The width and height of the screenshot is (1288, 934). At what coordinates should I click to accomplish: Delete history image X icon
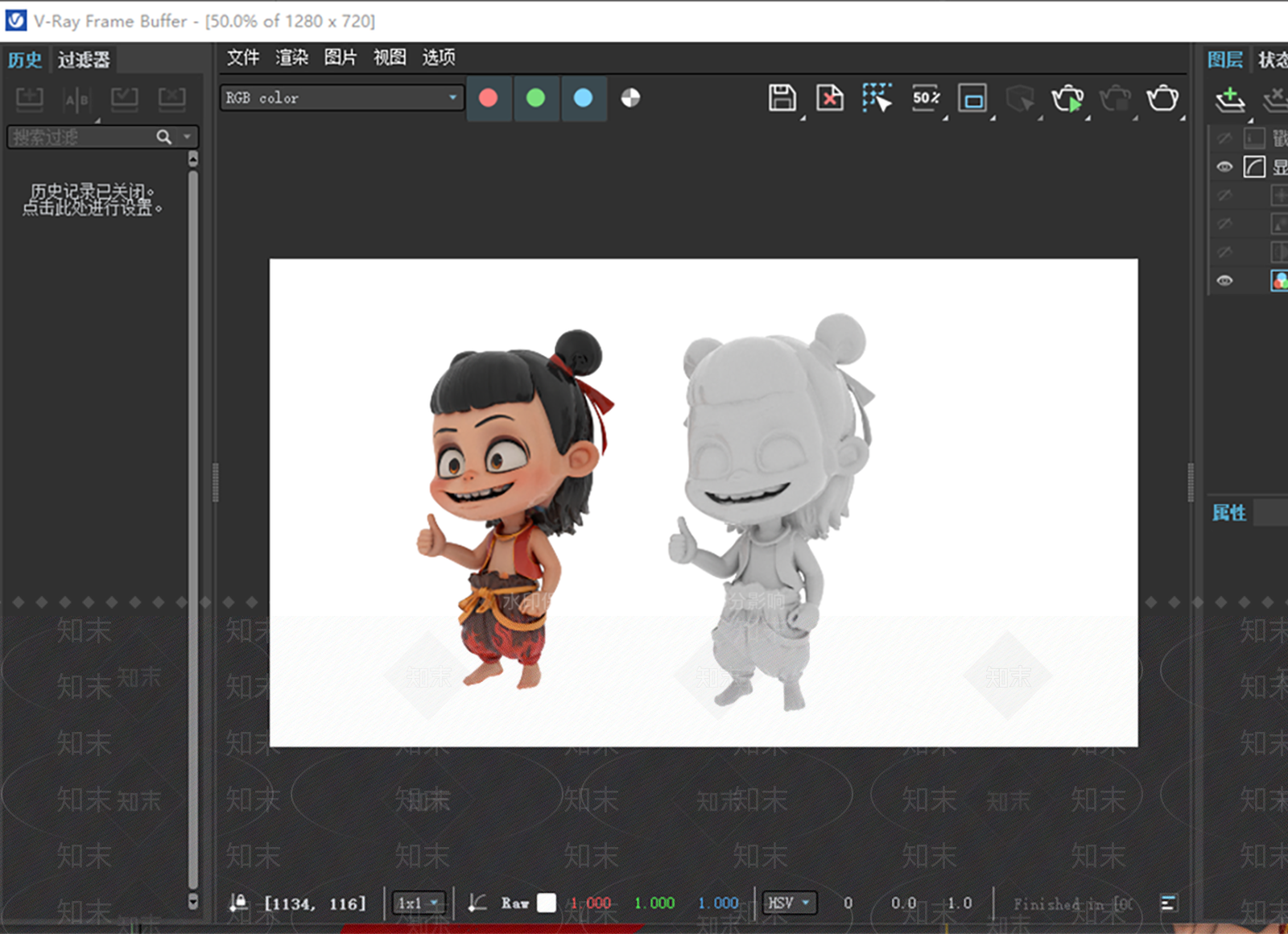[171, 98]
